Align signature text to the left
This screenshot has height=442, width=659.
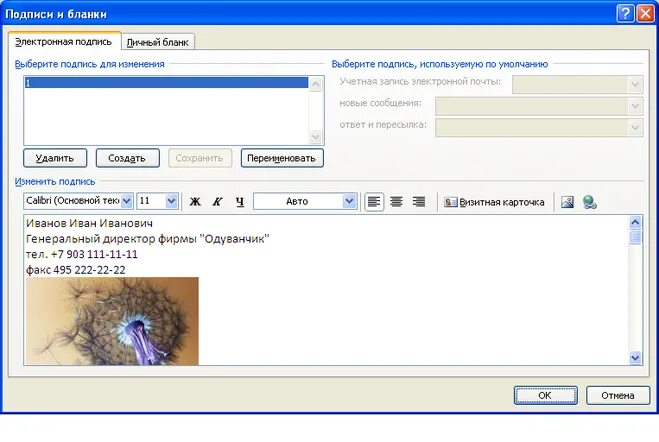374,202
